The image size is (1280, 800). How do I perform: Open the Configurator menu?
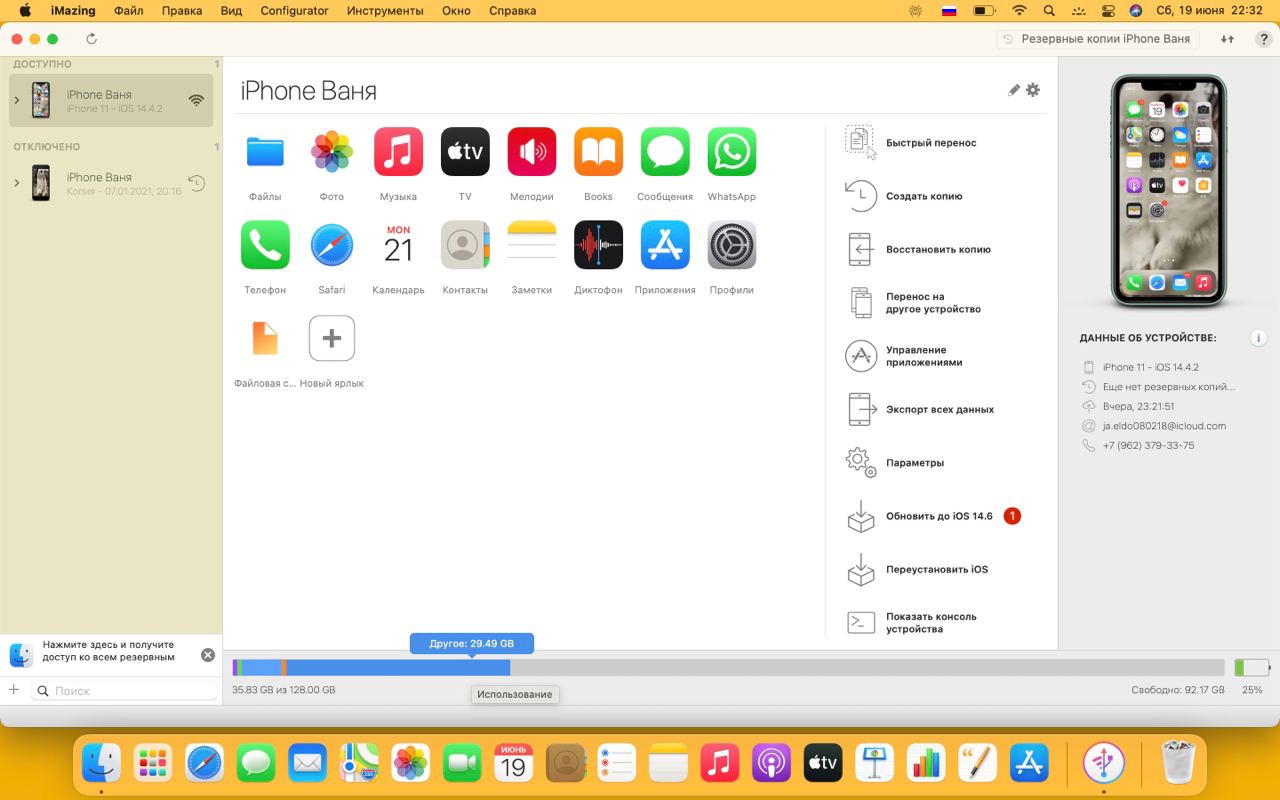294,10
